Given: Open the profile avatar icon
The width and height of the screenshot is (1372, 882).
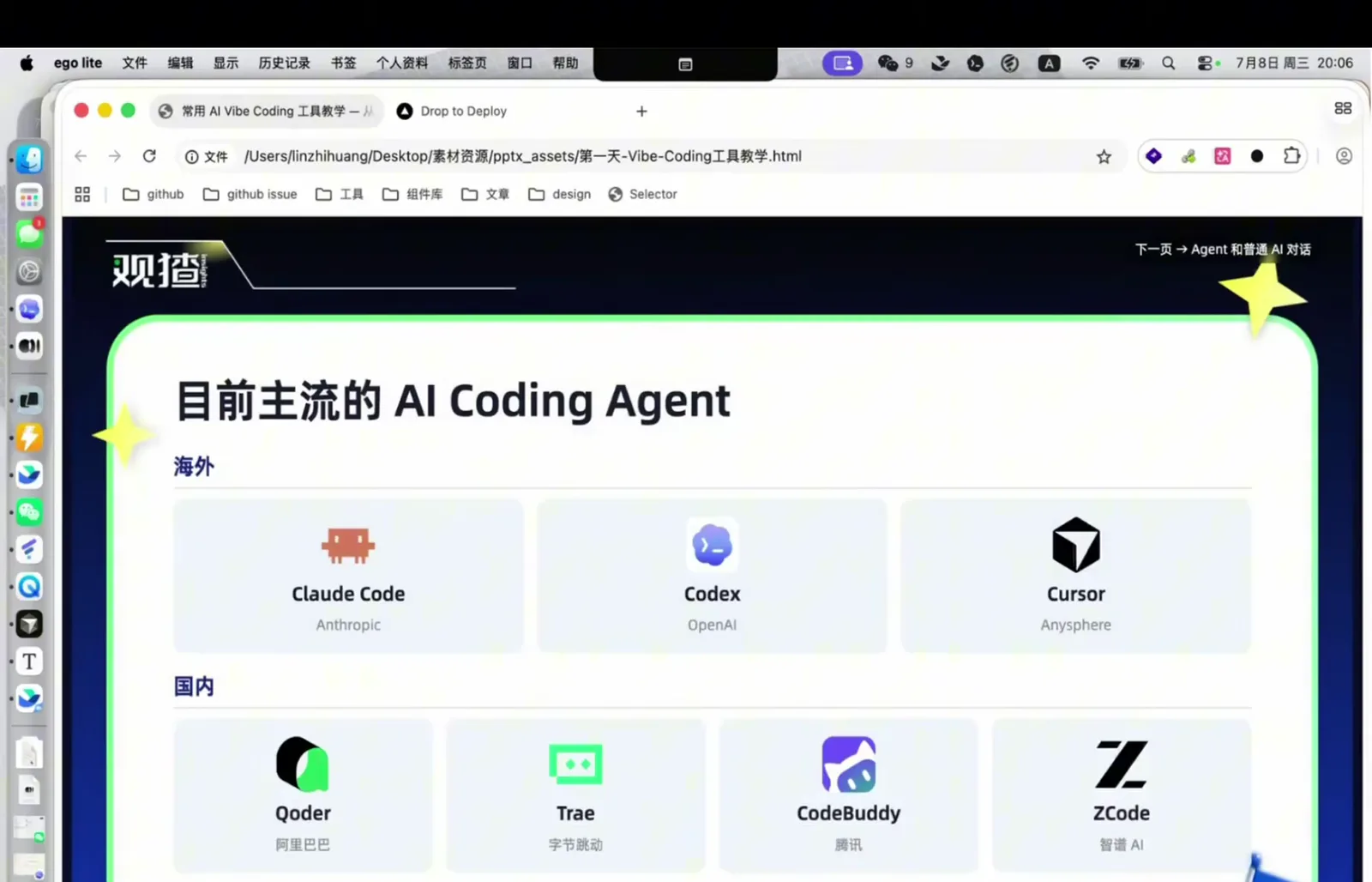Looking at the screenshot, I should tap(1344, 156).
